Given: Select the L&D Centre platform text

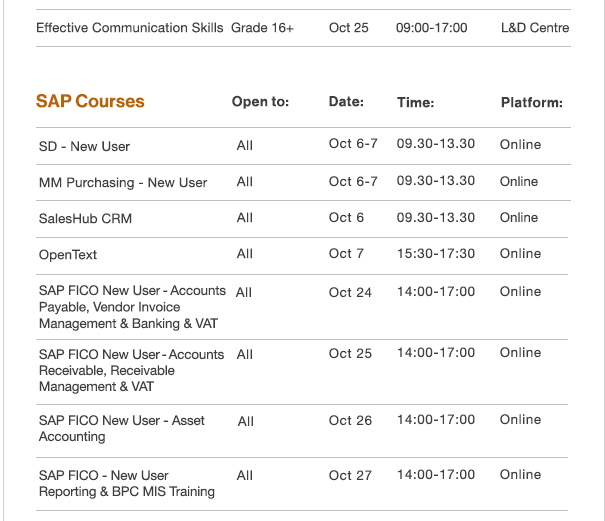Looking at the screenshot, I should pos(535,28).
